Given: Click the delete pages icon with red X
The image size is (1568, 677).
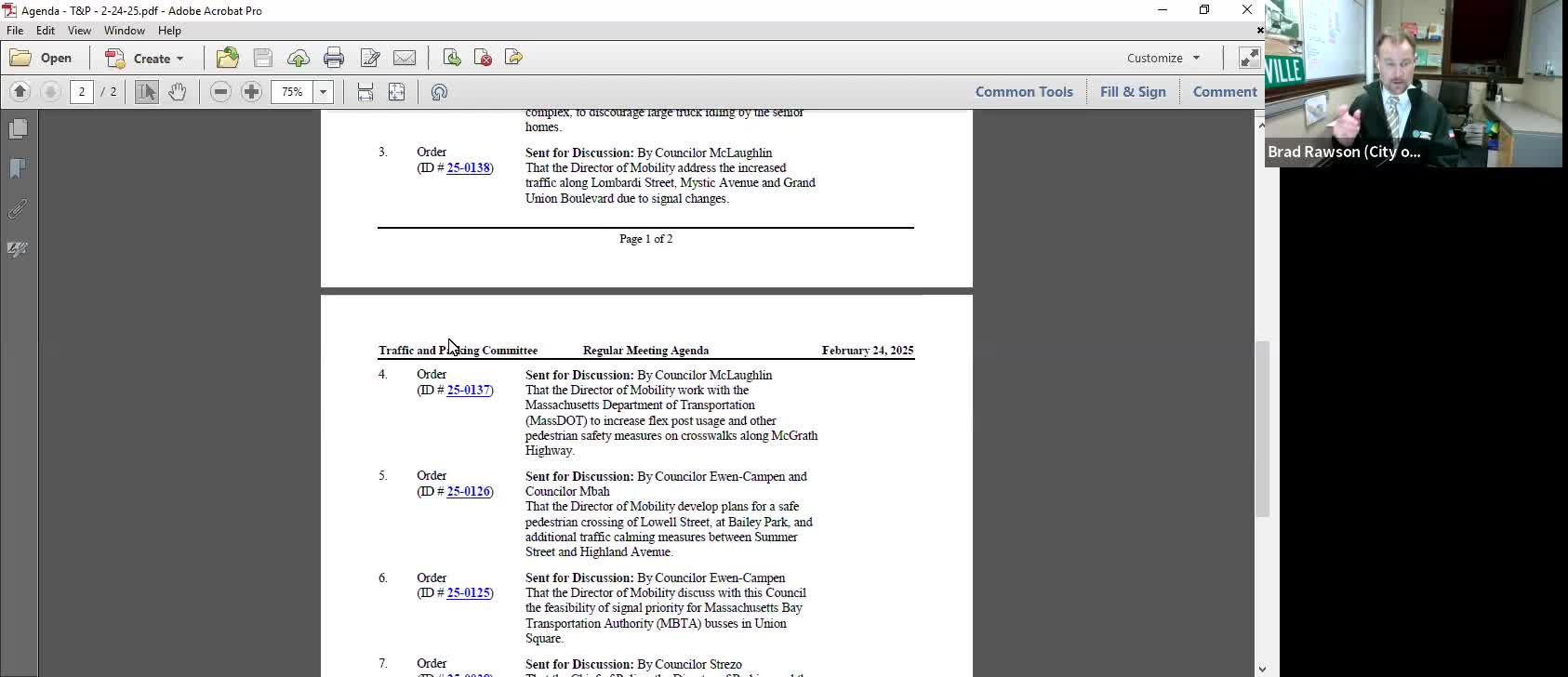Looking at the screenshot, I should [483, 58].
